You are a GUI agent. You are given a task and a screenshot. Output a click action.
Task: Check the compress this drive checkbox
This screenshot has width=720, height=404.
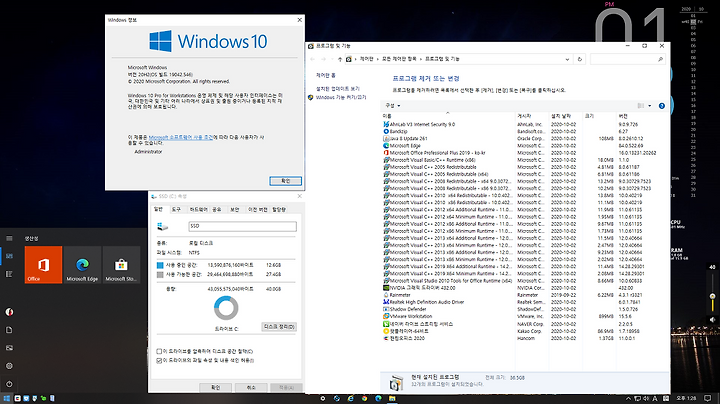coord(159,351)
